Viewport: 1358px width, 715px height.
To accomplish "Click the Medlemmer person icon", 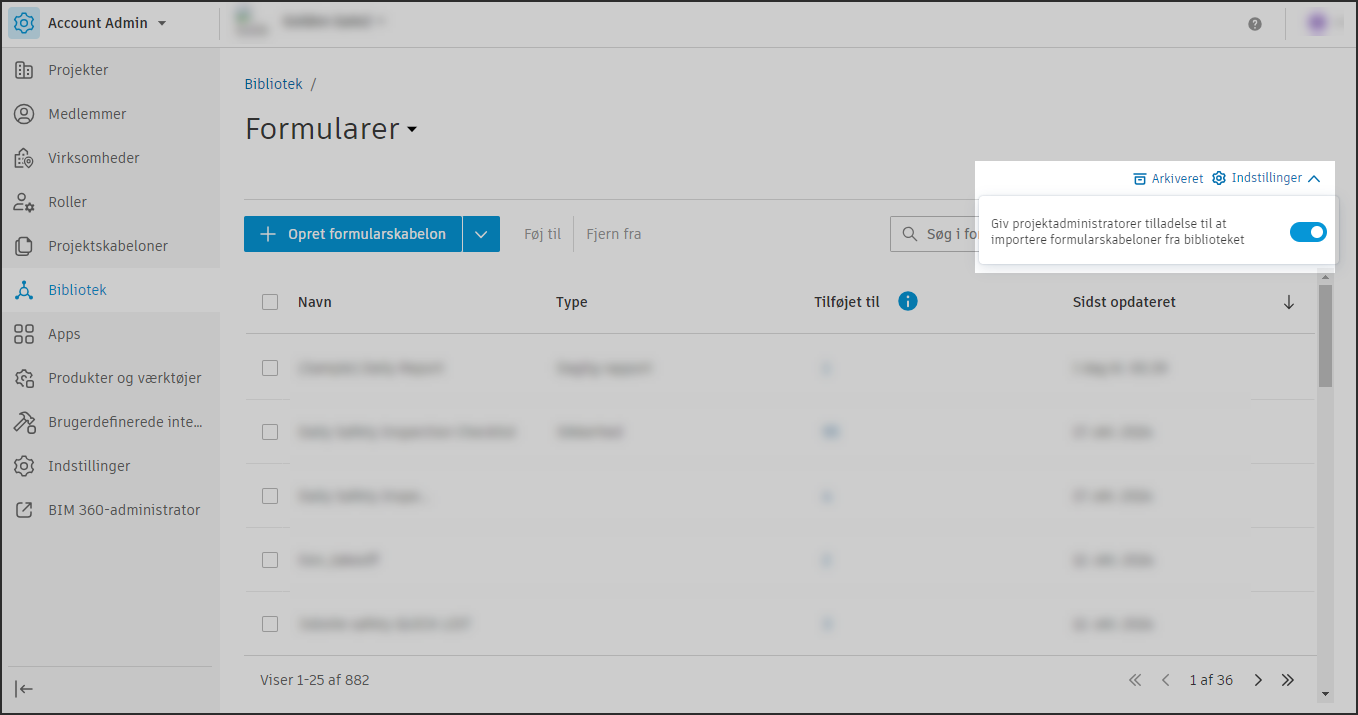I will tap(24, 114).
